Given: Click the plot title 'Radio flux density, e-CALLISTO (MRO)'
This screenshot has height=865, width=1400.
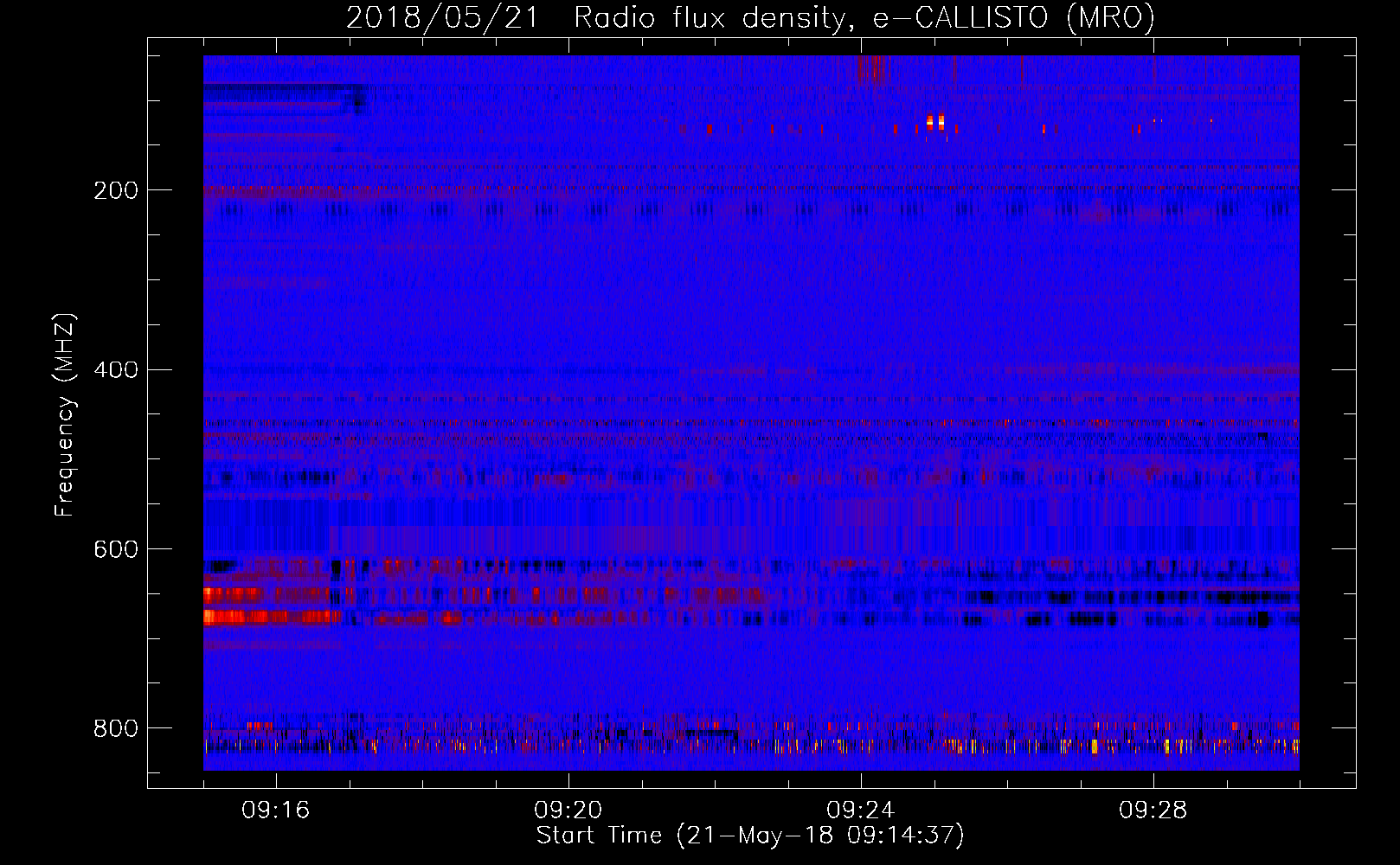Looking at the screenshot, I should pos(864,18).
